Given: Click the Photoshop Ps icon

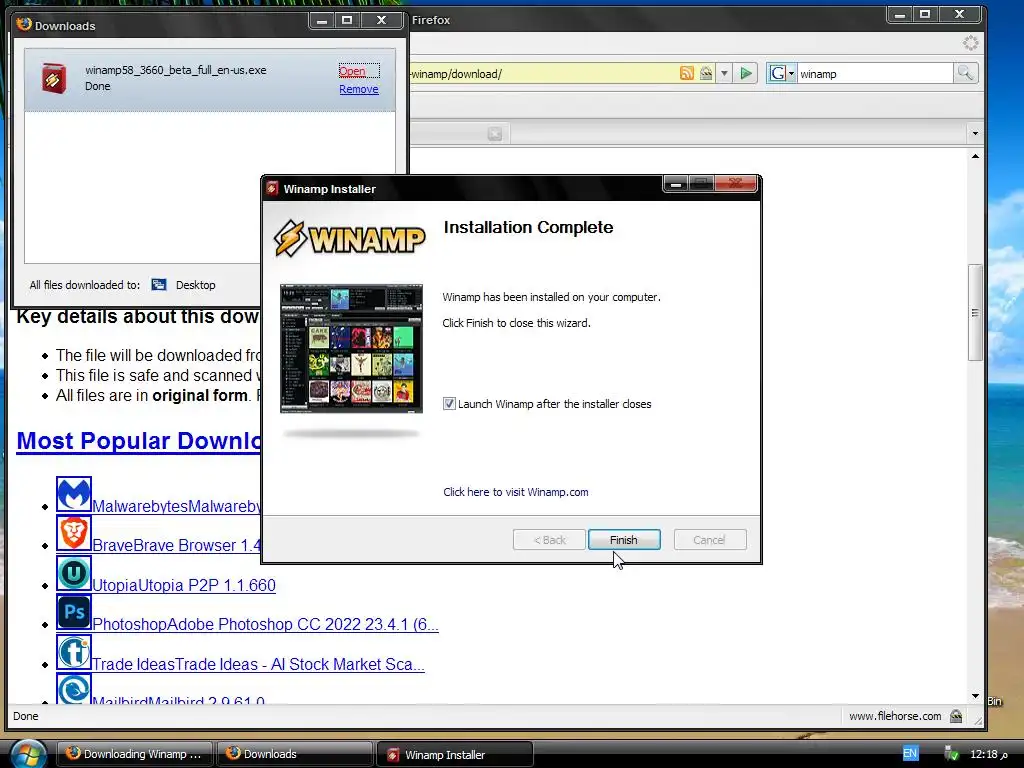Looking at the screenshot, I should [x=74, y=613].
